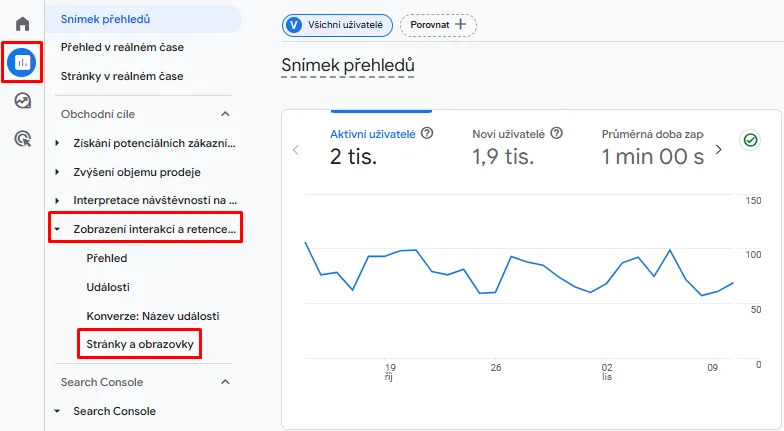The width and height of the screenshot is (784, 431).
Task: Click the Snímek přehledů page title
Action: (348, 66)
